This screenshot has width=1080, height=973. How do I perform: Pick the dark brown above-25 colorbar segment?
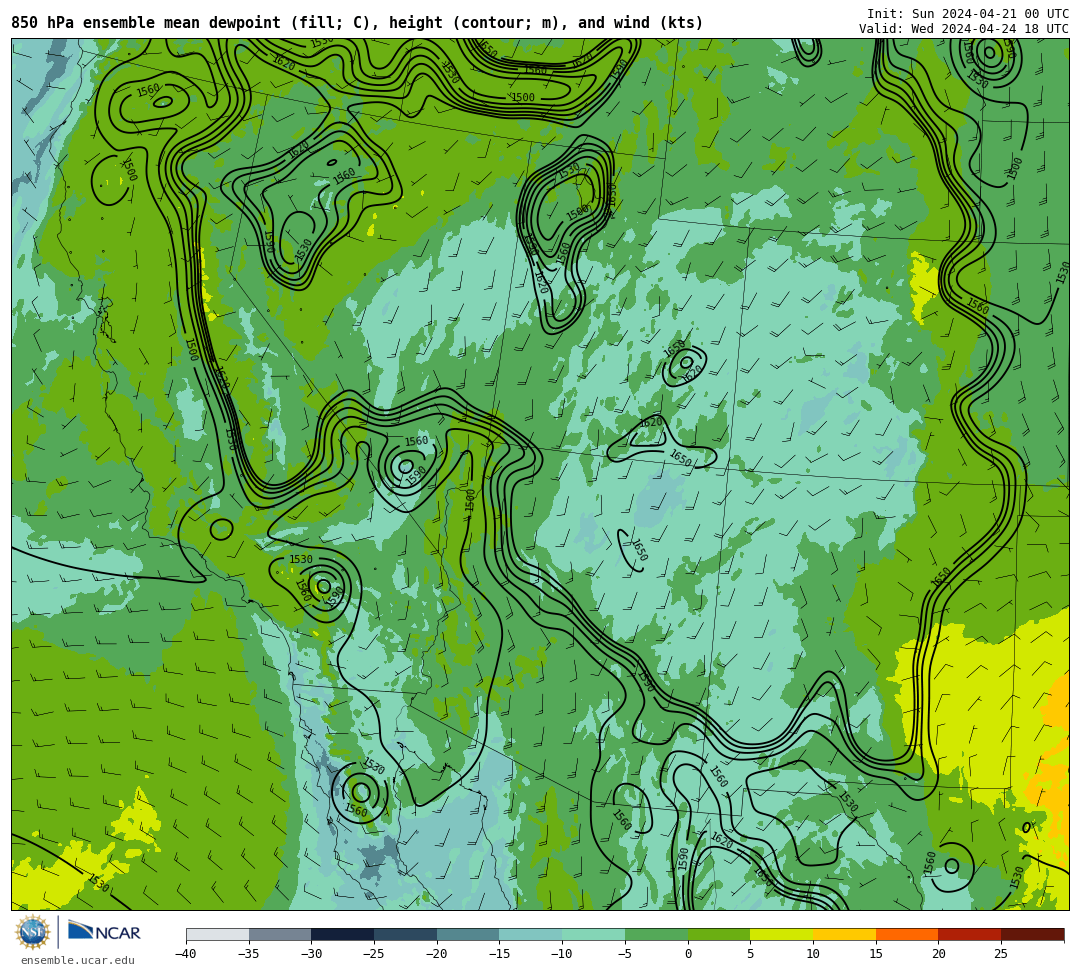[x=1032, y=934]
